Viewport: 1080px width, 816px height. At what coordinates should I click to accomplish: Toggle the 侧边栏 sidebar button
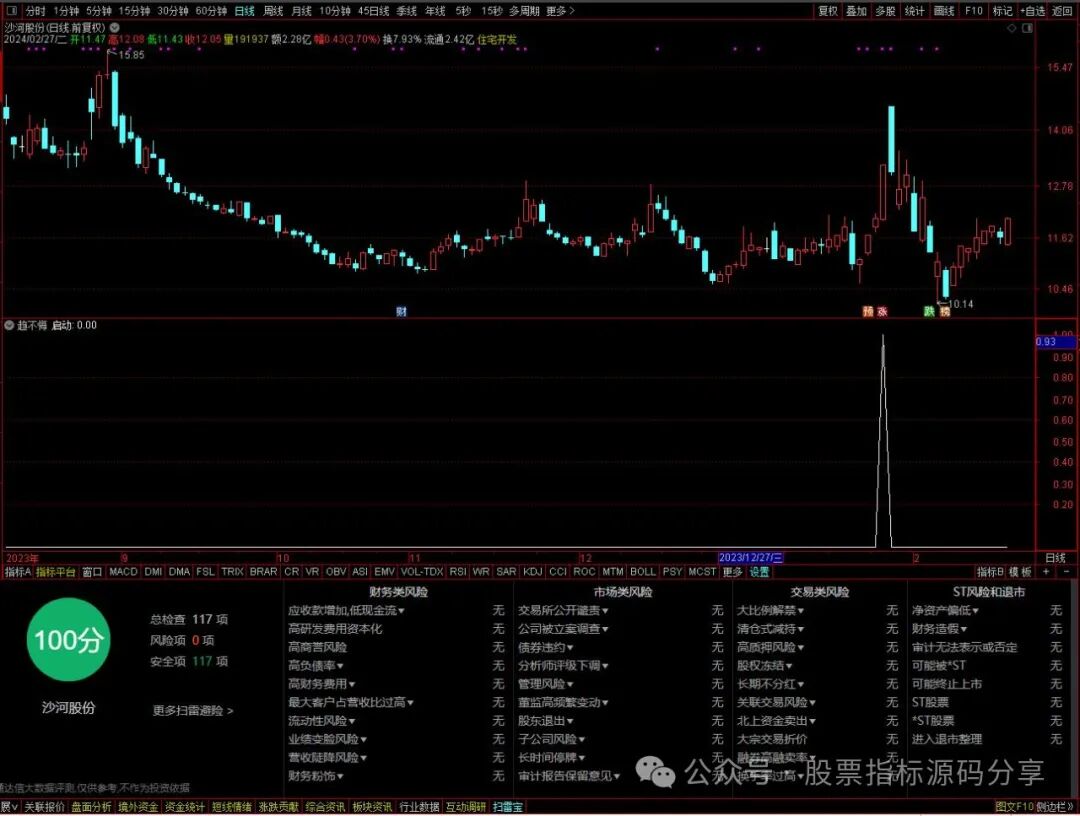point(1055,806)
